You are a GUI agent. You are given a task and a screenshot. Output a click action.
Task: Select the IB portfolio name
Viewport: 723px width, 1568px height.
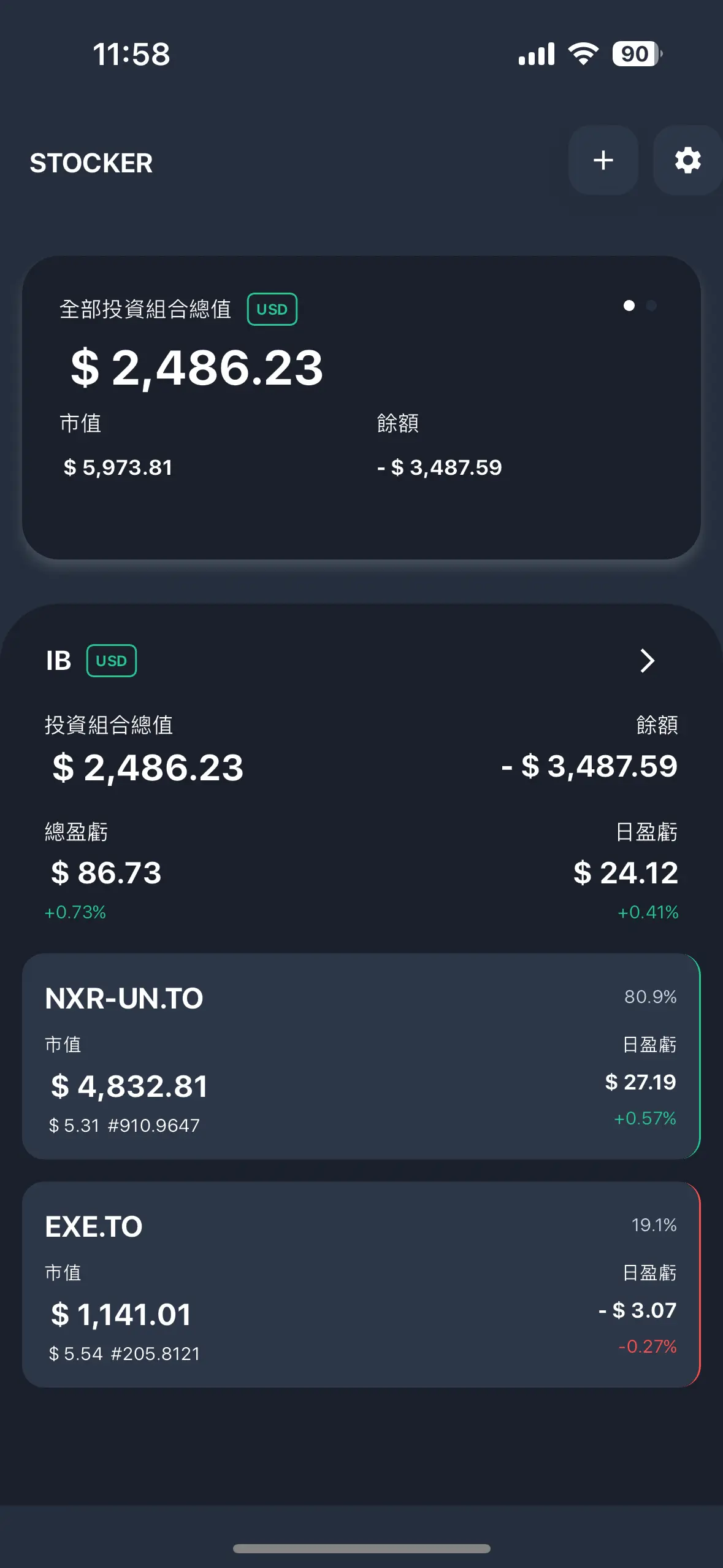59,661
